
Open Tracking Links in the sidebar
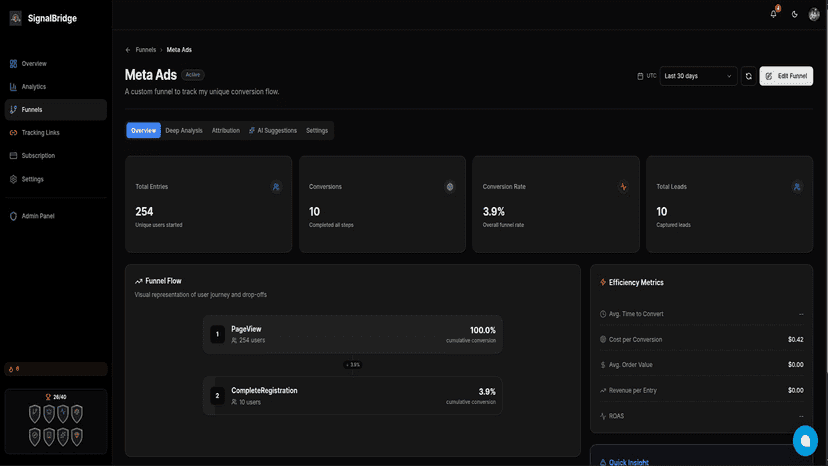tap(55, 133)
